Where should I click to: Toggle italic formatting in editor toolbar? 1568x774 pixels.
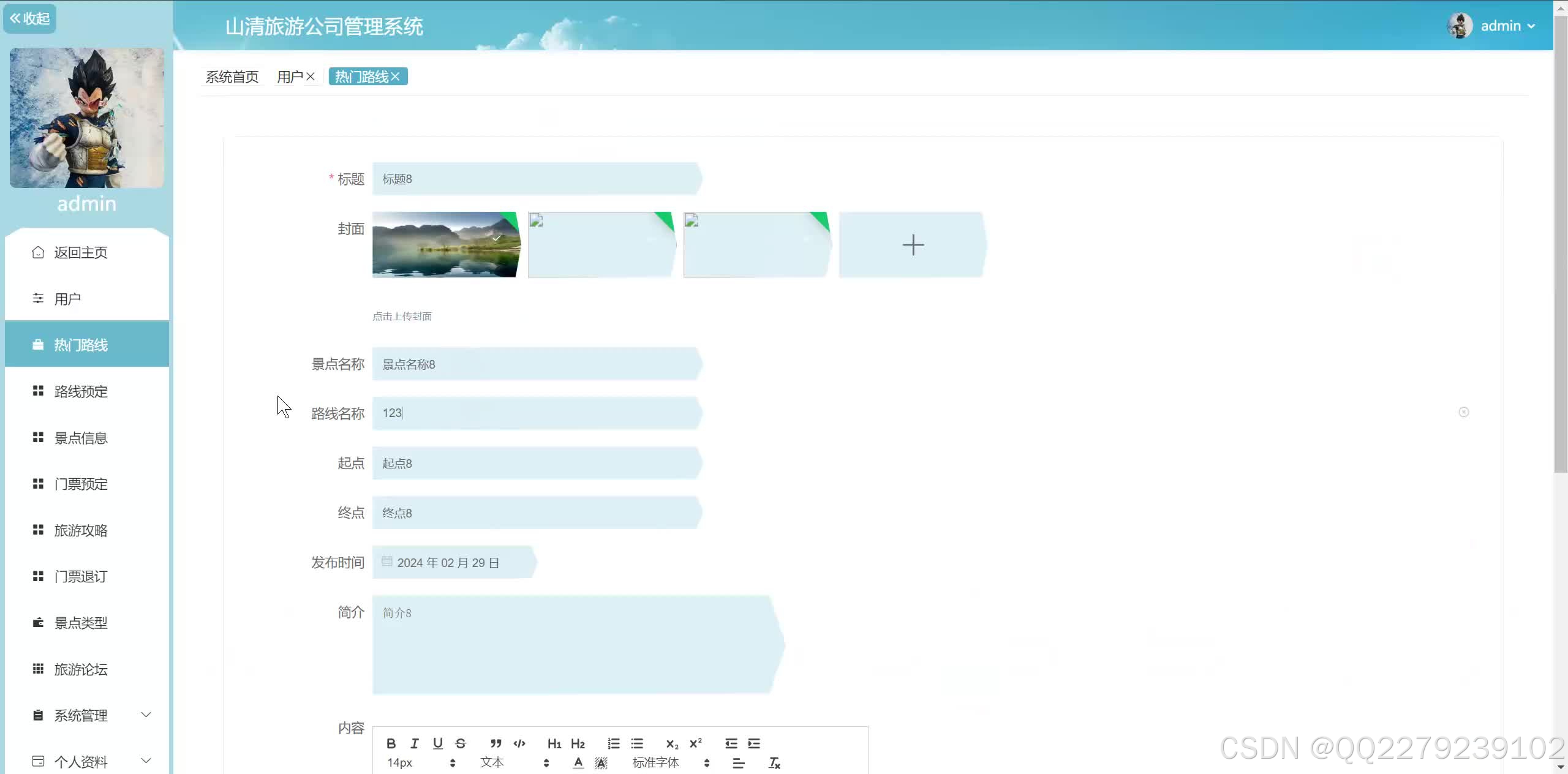coord(415,743)
